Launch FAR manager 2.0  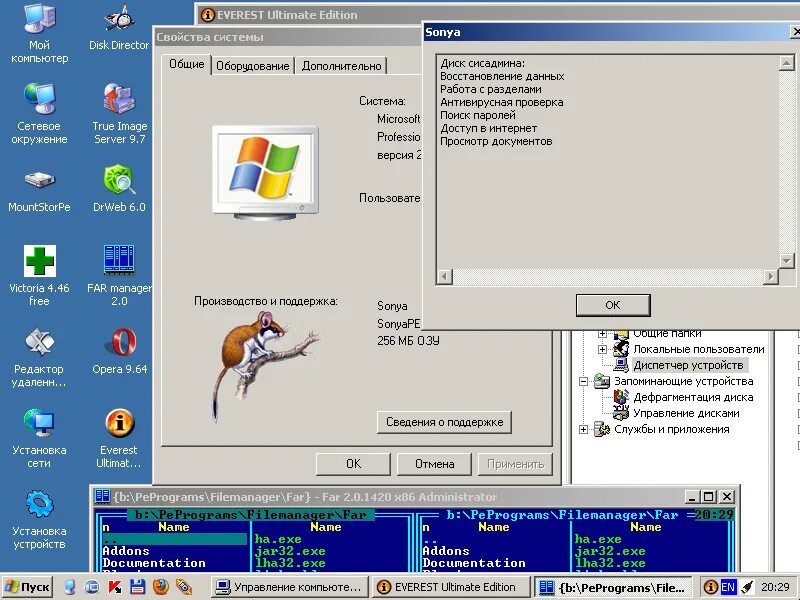119,262
